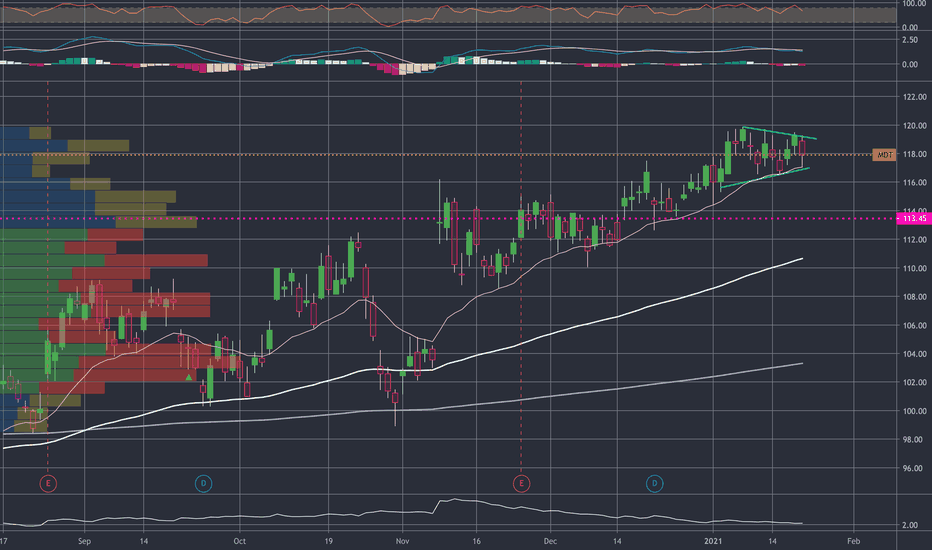The height and width of the screenshot is (550, 932).
Task: Click the 122.00 price axis label
Action: [x=914, y=97]
